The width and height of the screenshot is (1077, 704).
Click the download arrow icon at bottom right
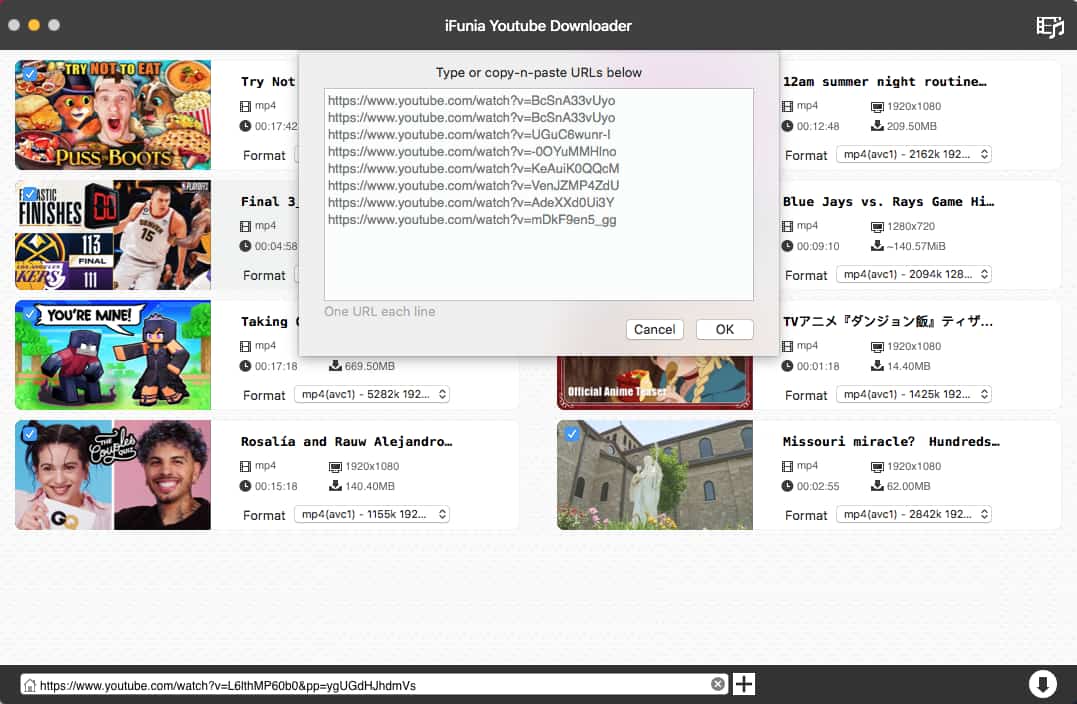tap(1042, 684)
